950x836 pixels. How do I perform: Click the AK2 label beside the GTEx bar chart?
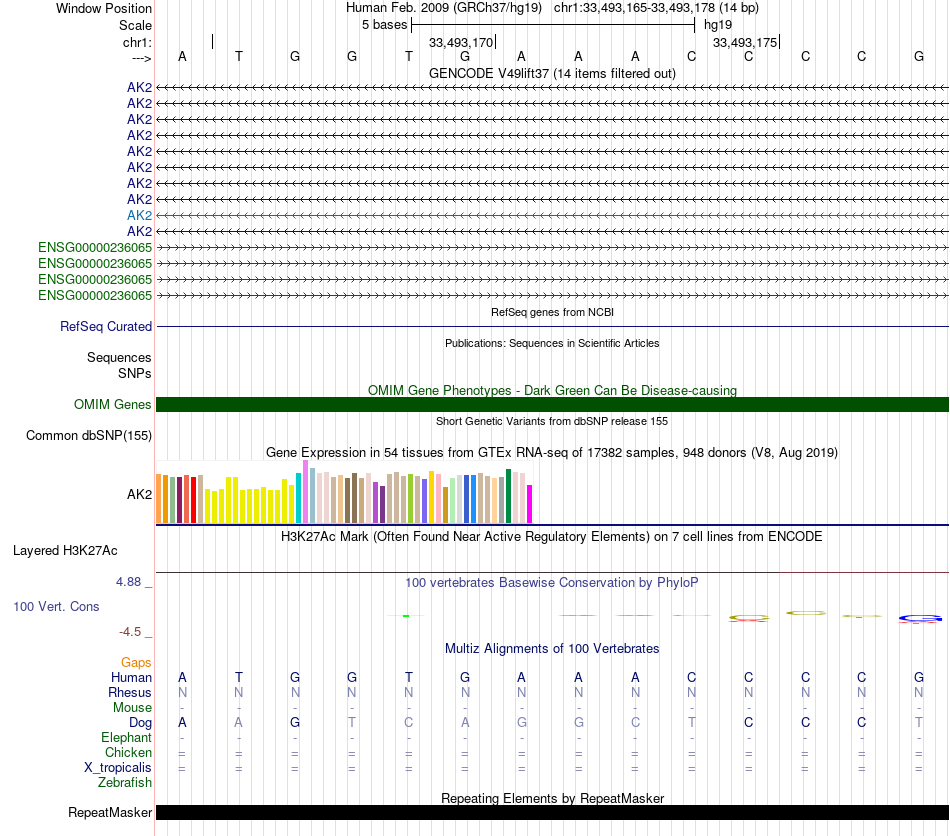coord(139,494)
